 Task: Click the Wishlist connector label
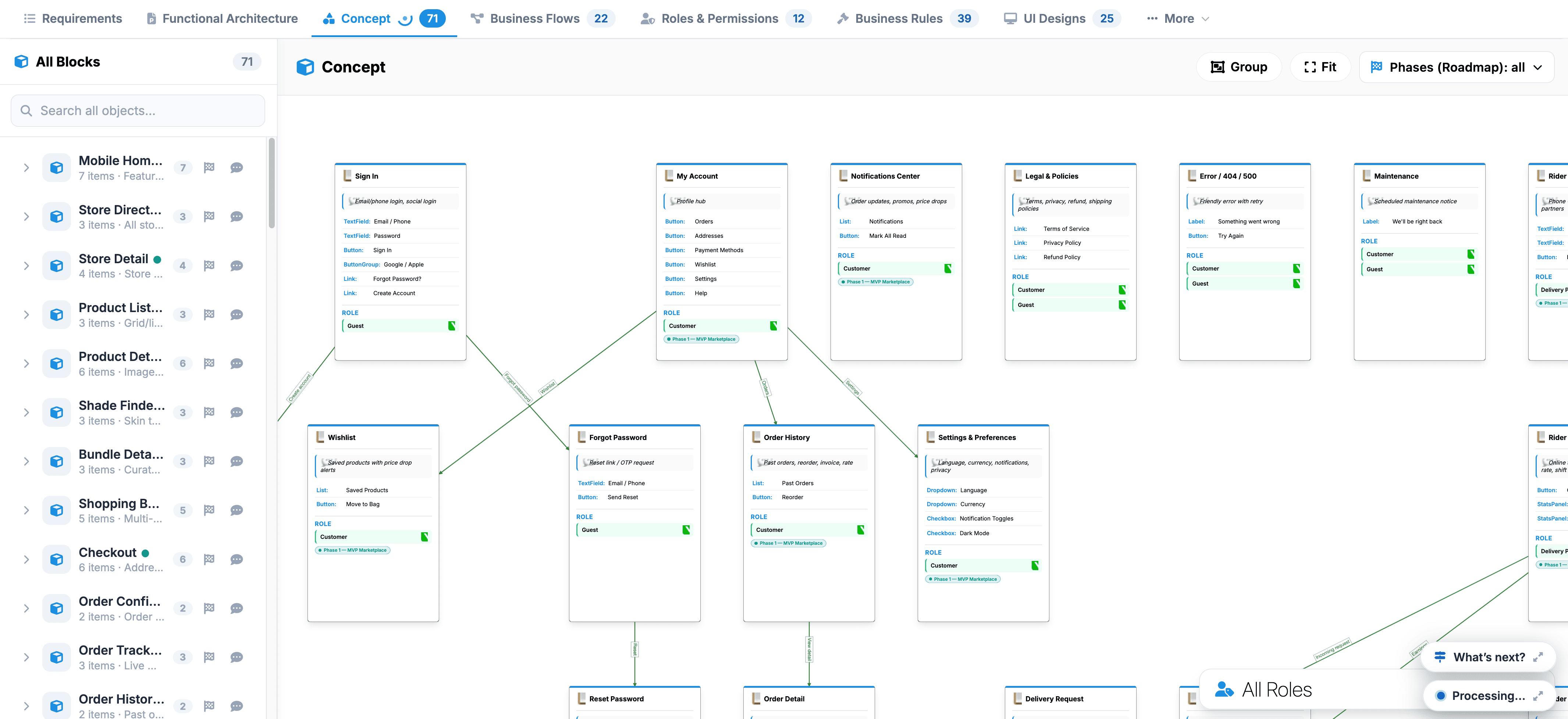pos(547,387)
